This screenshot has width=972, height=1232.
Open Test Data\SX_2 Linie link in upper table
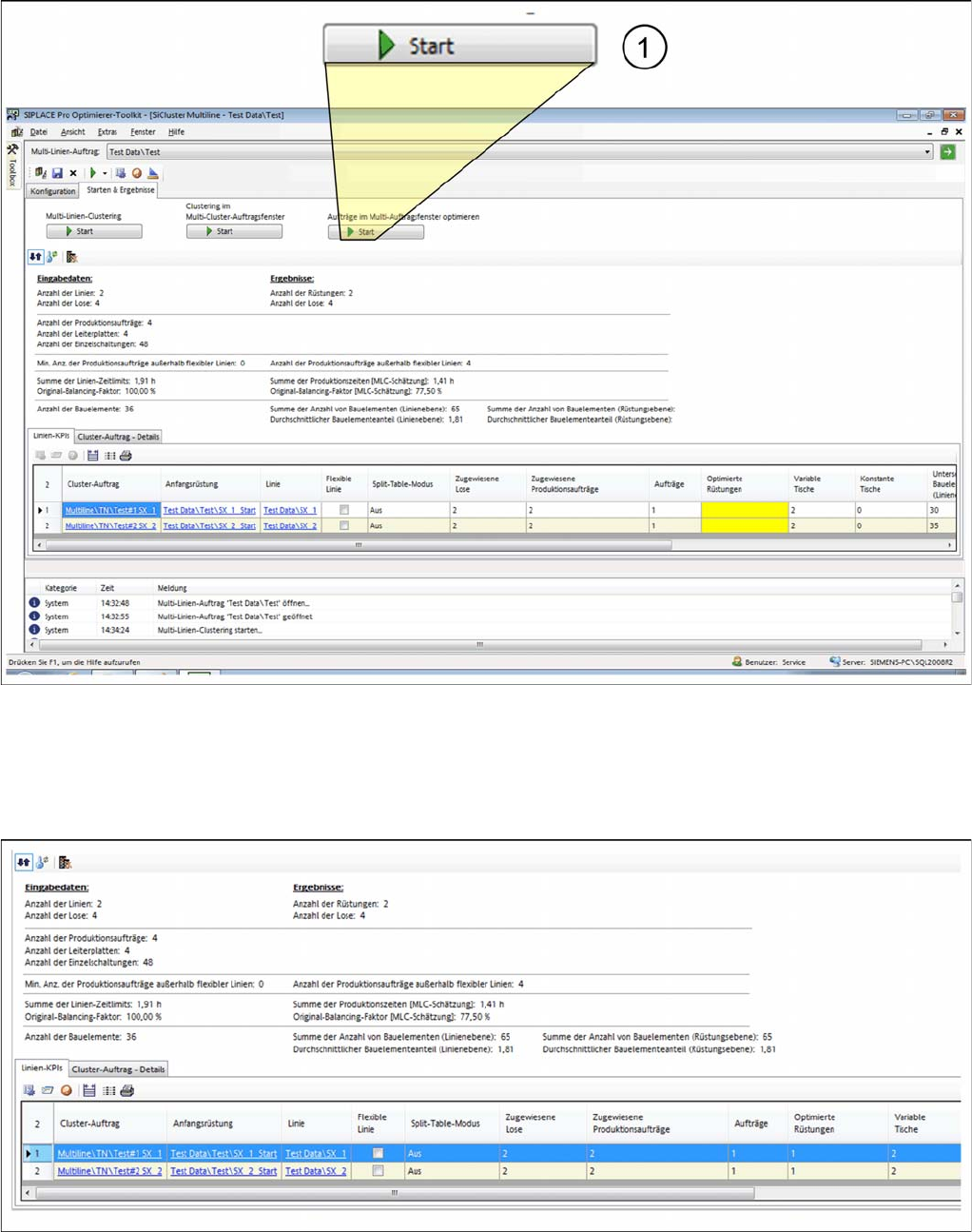pos(290,525)
